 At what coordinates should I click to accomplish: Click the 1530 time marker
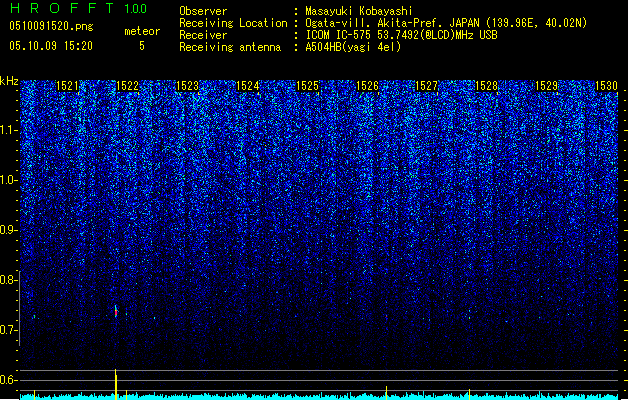pyautogui.click(x=606, y=86)
